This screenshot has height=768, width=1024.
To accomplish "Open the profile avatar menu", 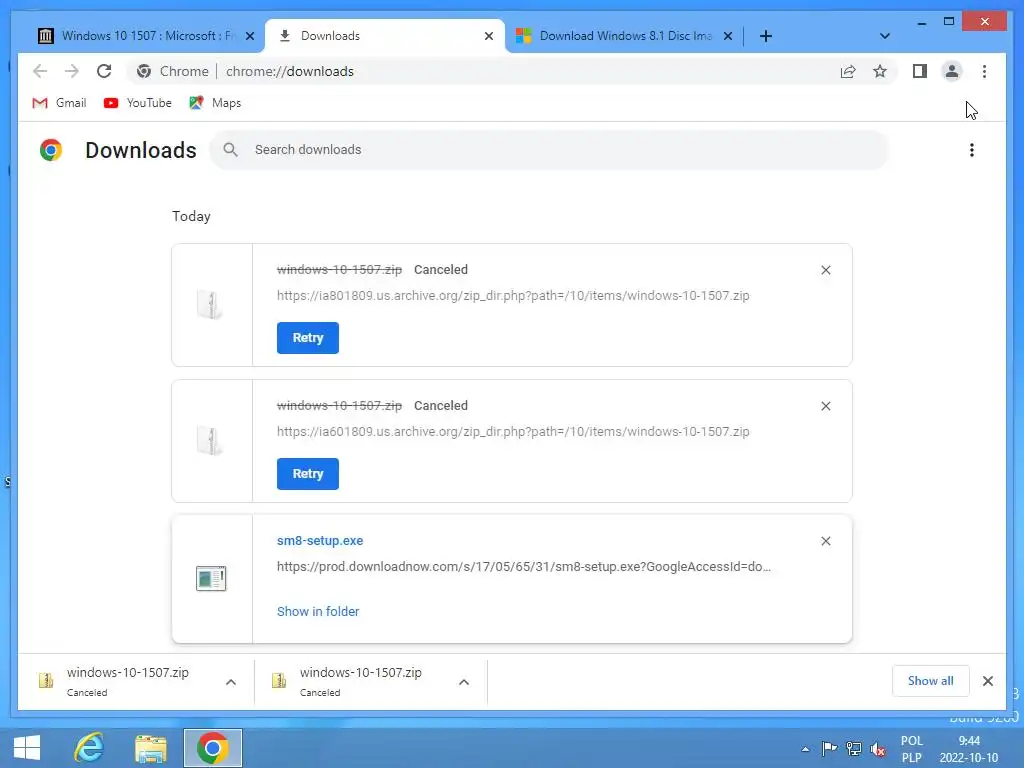I will coord(952,71).
